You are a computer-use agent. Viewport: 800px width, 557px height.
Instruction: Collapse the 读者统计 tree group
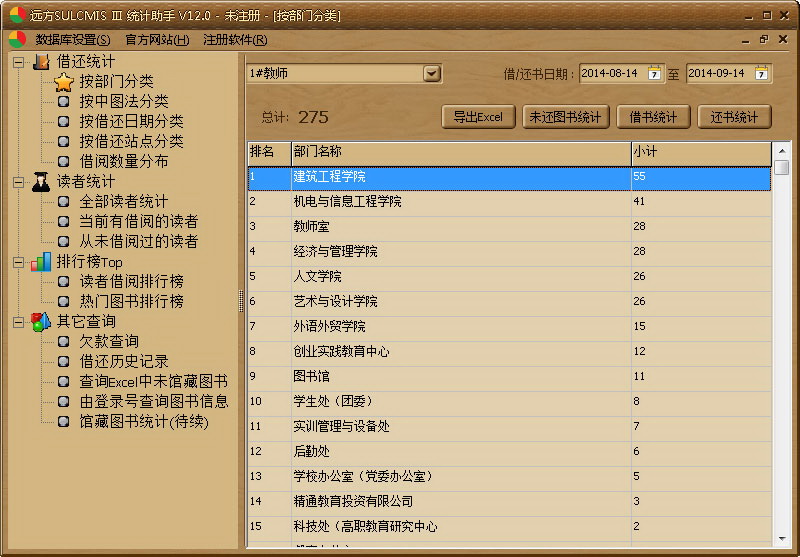(18, 182)
